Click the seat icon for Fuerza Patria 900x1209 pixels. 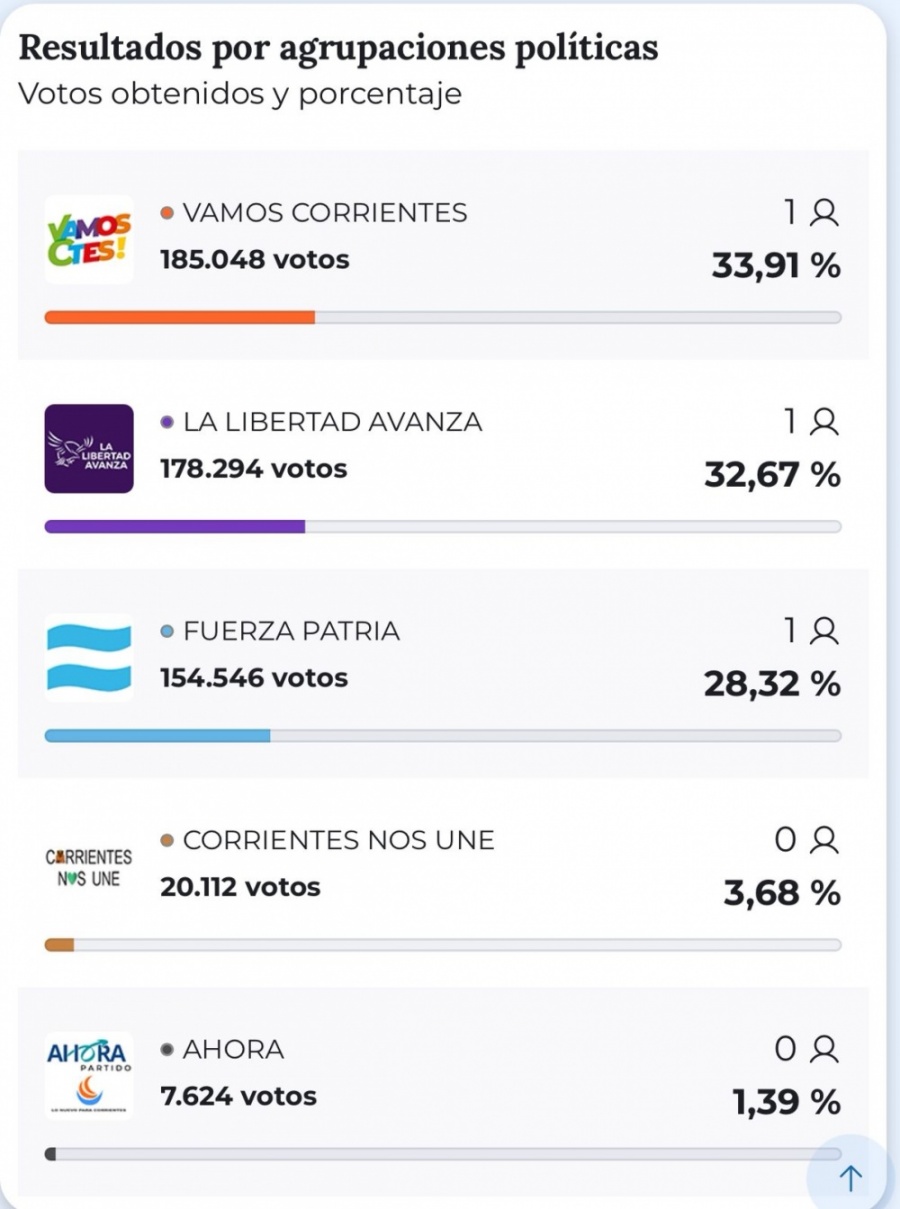pyautogui.click(x=824, y=631)
